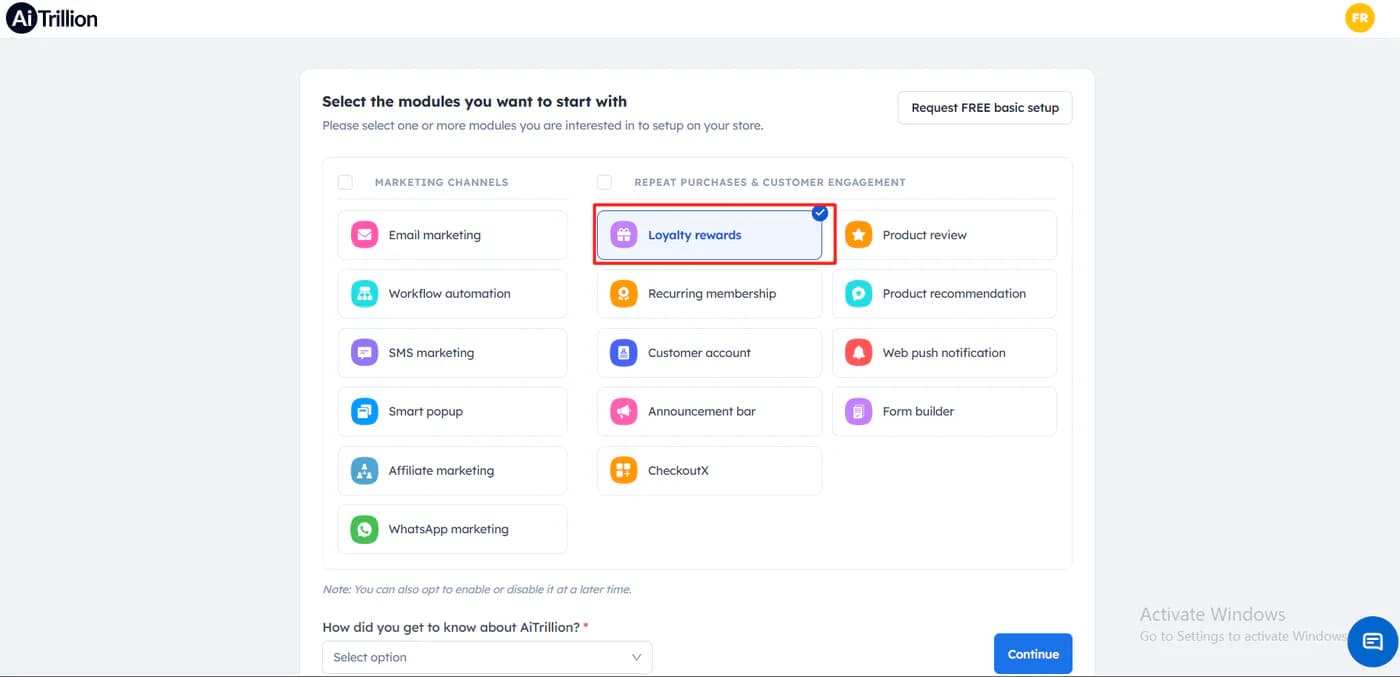This screenshot has width=1400, height=677.
Task: Click the Announcement bar megaphone icon
Action: tap(624, 411)
